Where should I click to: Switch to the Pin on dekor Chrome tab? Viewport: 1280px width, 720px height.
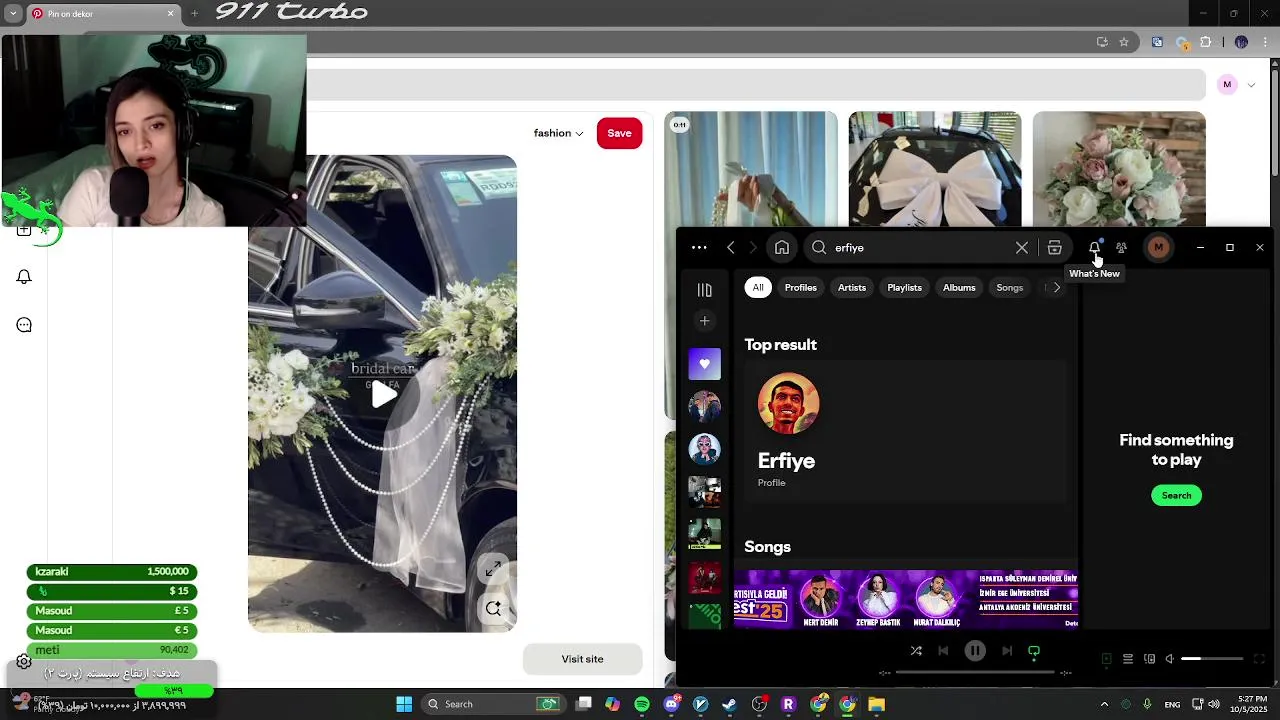point(102,14)
